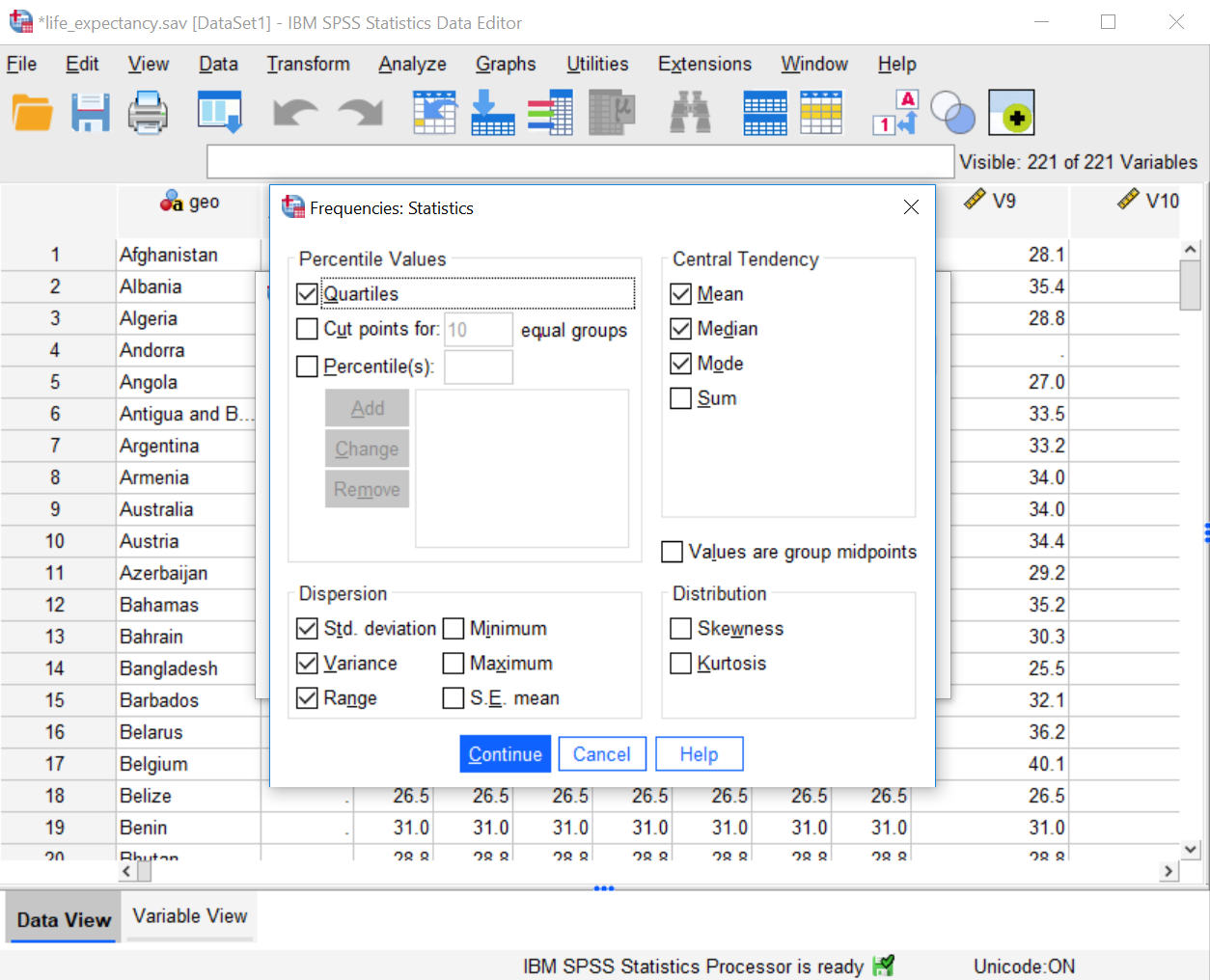Click the cell editor bar above the grid
This screenshot has height=980, width=1210.
[581, 162]
